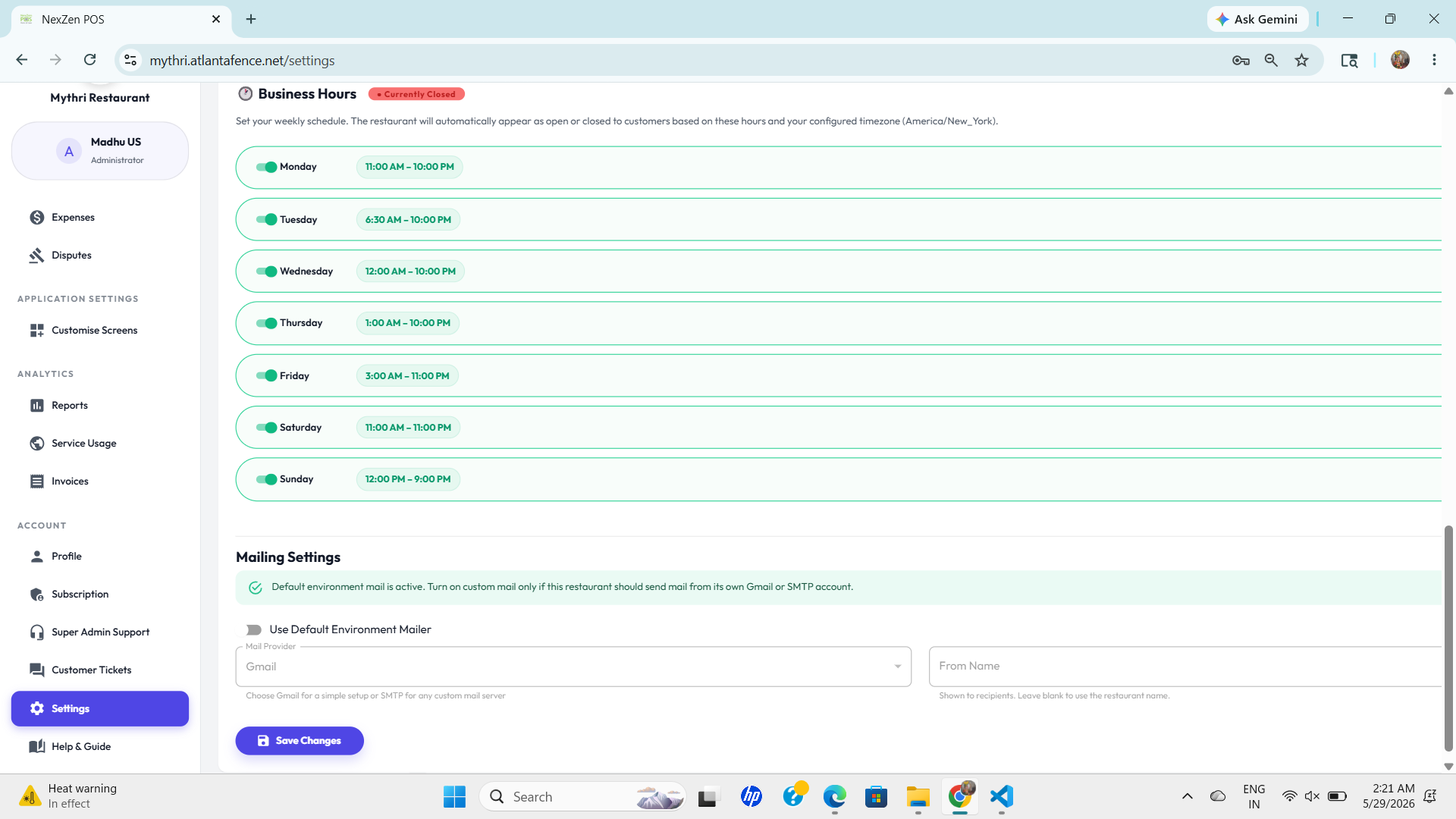Show hidden system tray icons
The image size is (1456, 819).
[1187, 796]
